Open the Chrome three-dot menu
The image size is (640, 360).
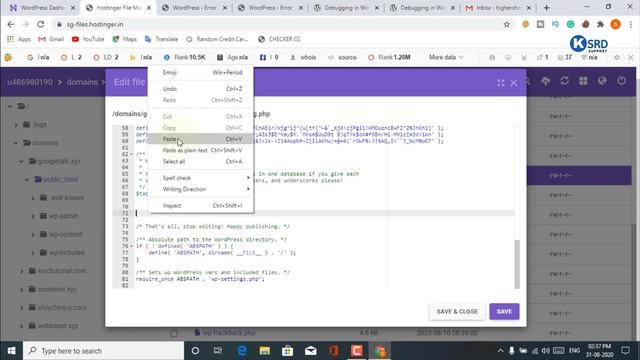click(x=631, y=24)
